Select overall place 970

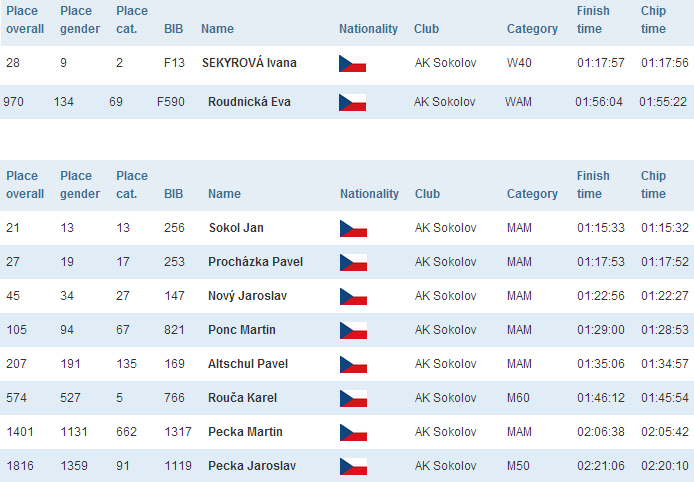(13, 102)
